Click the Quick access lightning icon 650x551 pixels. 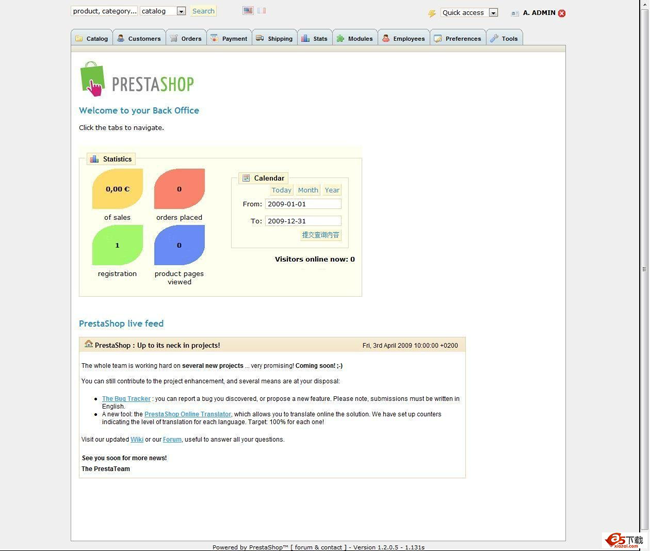coord(432,13)
